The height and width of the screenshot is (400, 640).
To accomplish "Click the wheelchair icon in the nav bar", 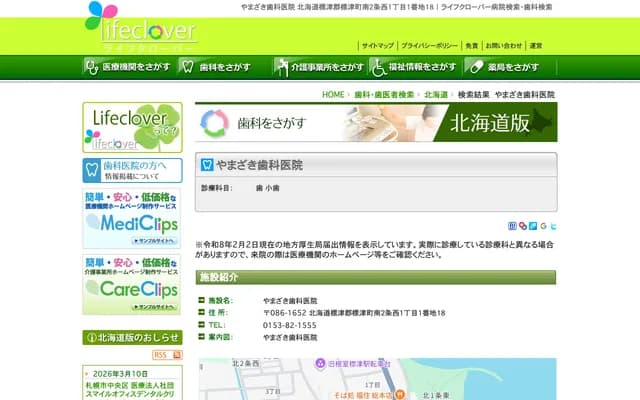I will click(378, 67).
